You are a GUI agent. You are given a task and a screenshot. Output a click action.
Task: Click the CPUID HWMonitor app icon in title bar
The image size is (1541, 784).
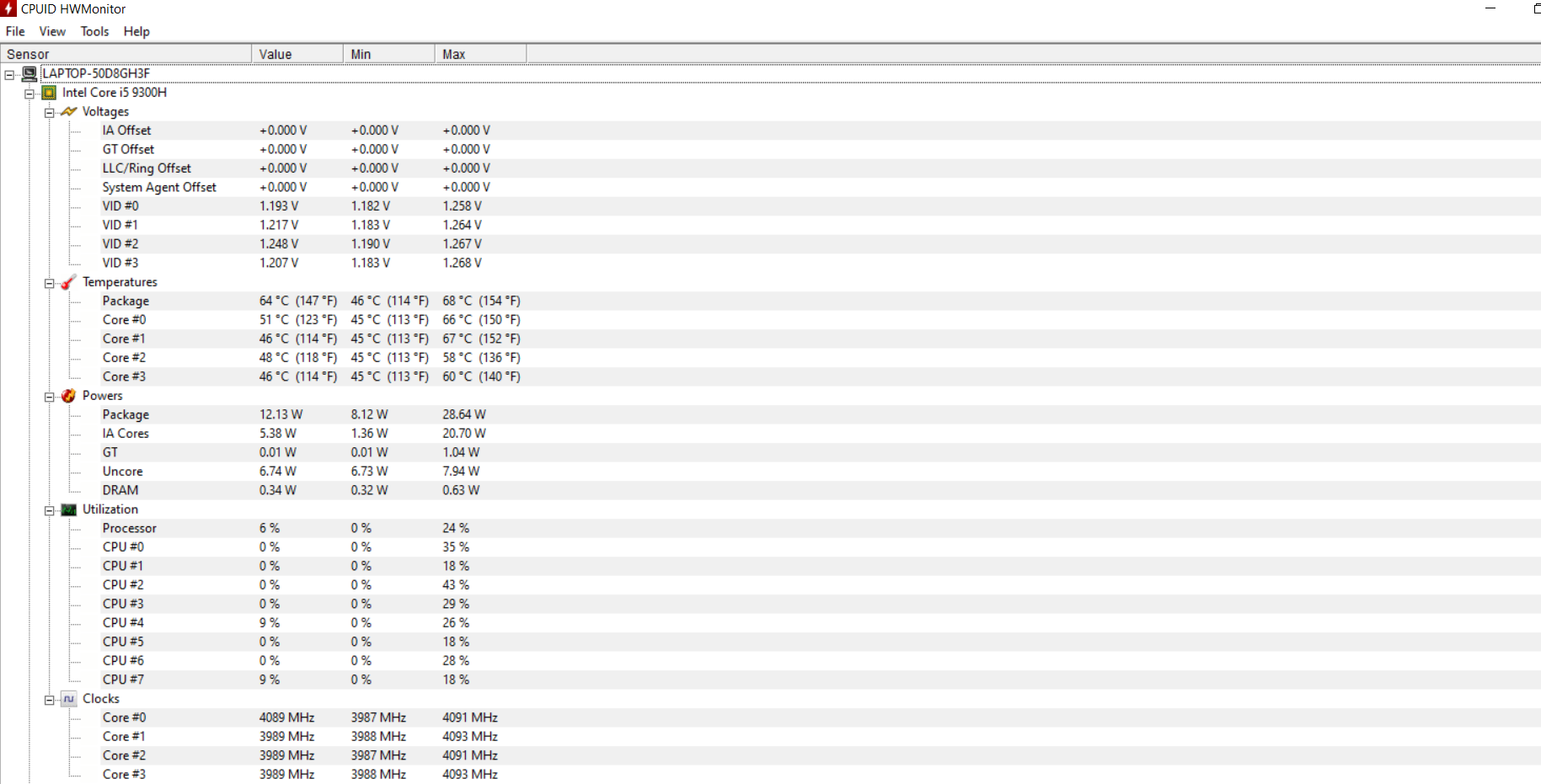[x=8, y=8]
